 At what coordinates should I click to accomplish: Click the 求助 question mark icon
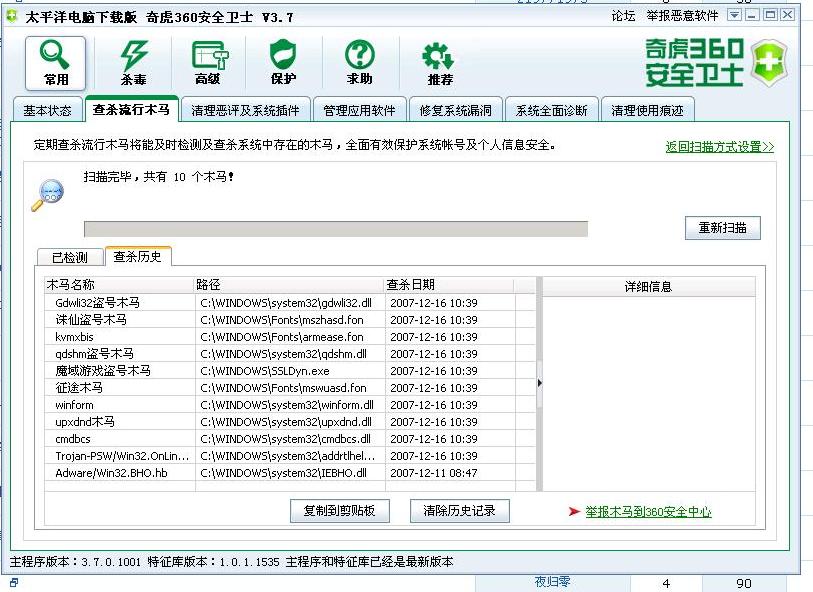coord(359,62)
